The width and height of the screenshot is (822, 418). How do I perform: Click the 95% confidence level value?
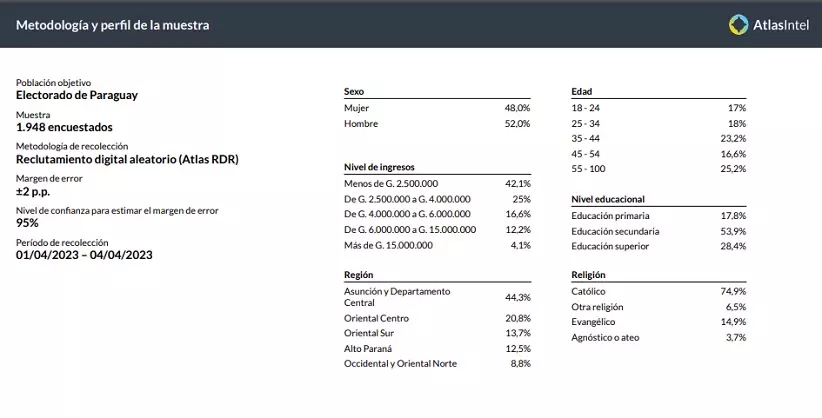pyautogui.click(x=28, y=223)
